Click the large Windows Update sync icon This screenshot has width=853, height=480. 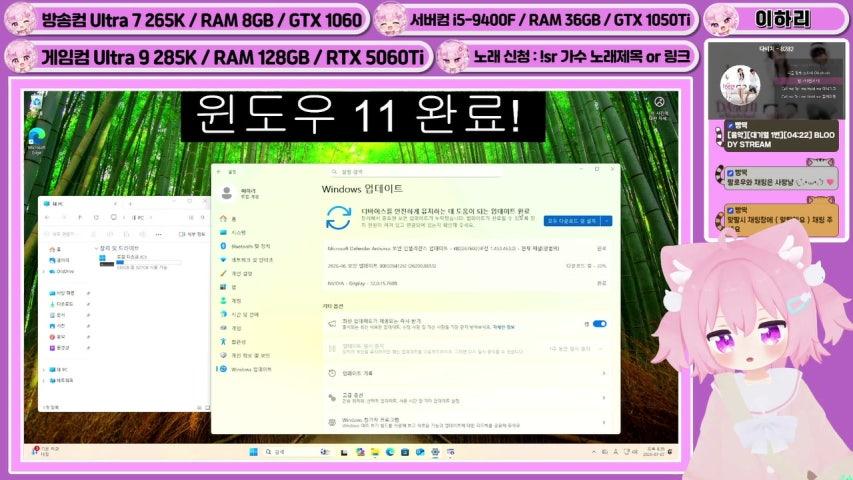click(338, 218)
